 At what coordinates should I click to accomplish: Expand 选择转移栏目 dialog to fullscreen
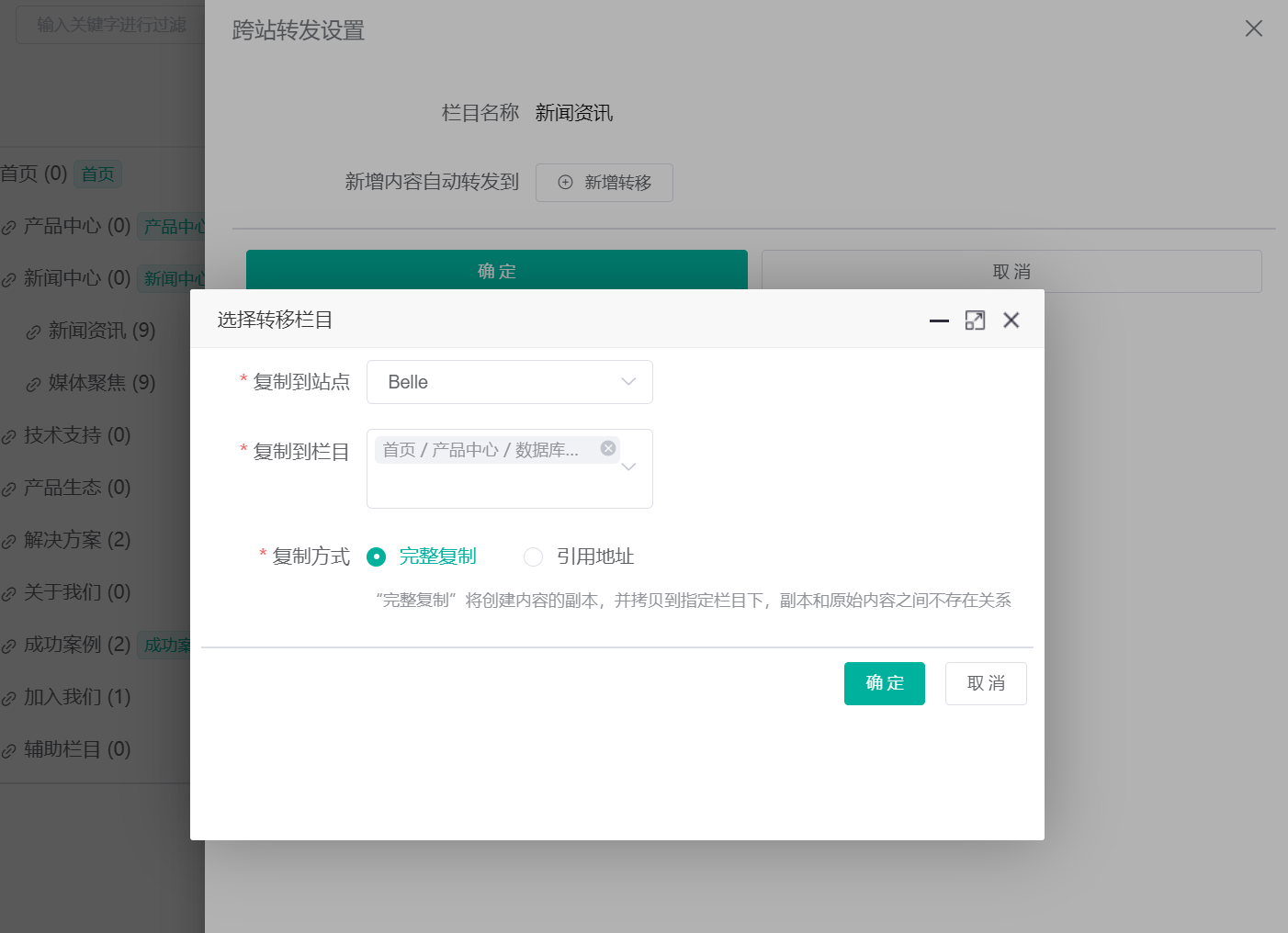(x=975, y=320)
